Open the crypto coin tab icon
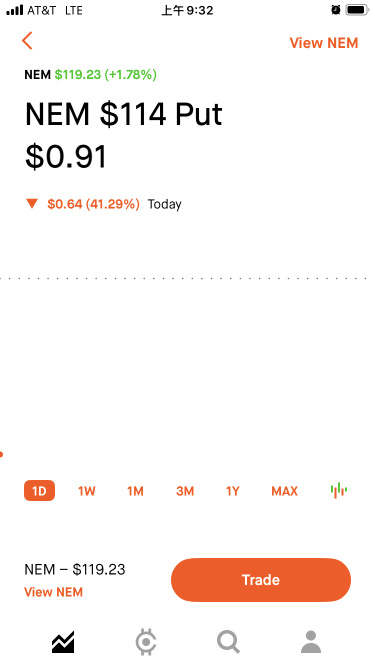Image resolution: width=375 pixels, height=667 pixels. pyautogui.click(x=146, y=642)
